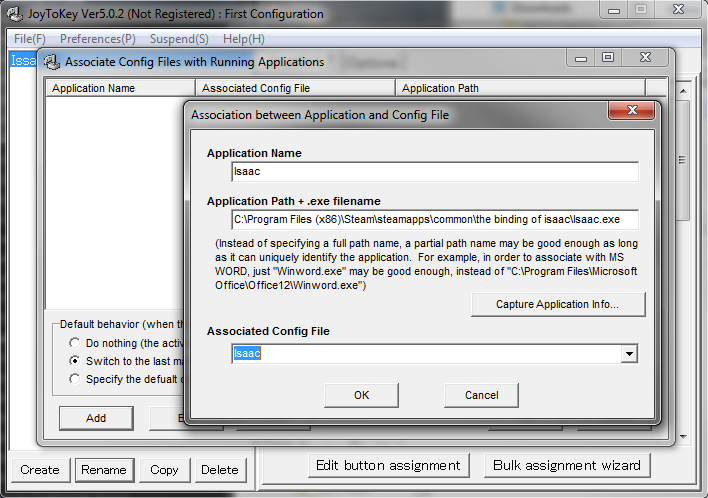Open Edit button assignment
Image resolution: width=708 pixels, height=498 pixels.
coord(388,465)
